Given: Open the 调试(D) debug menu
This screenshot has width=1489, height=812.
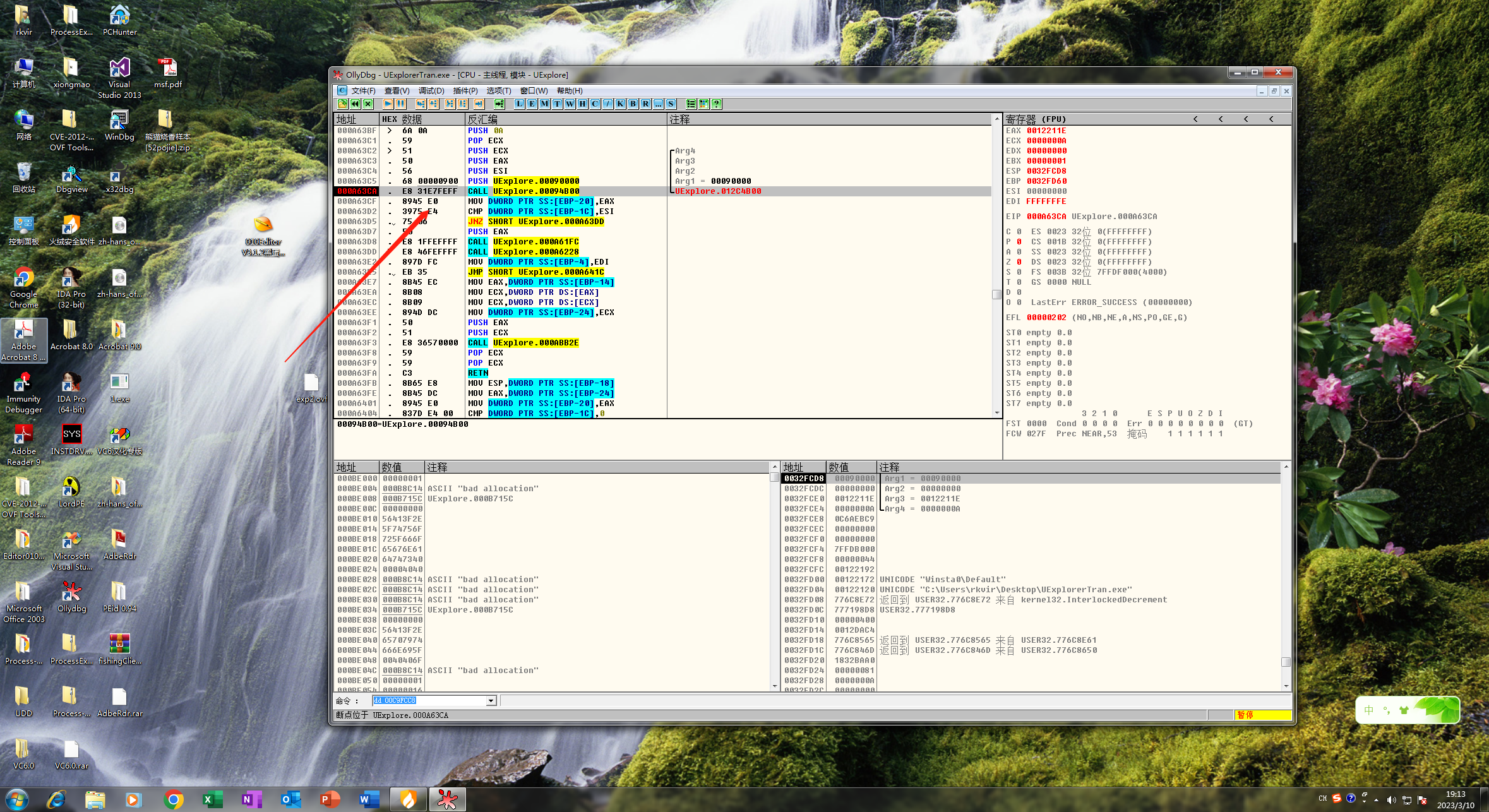Looking at the screenshot, I should pyautogui.click(x=431, y=91).
